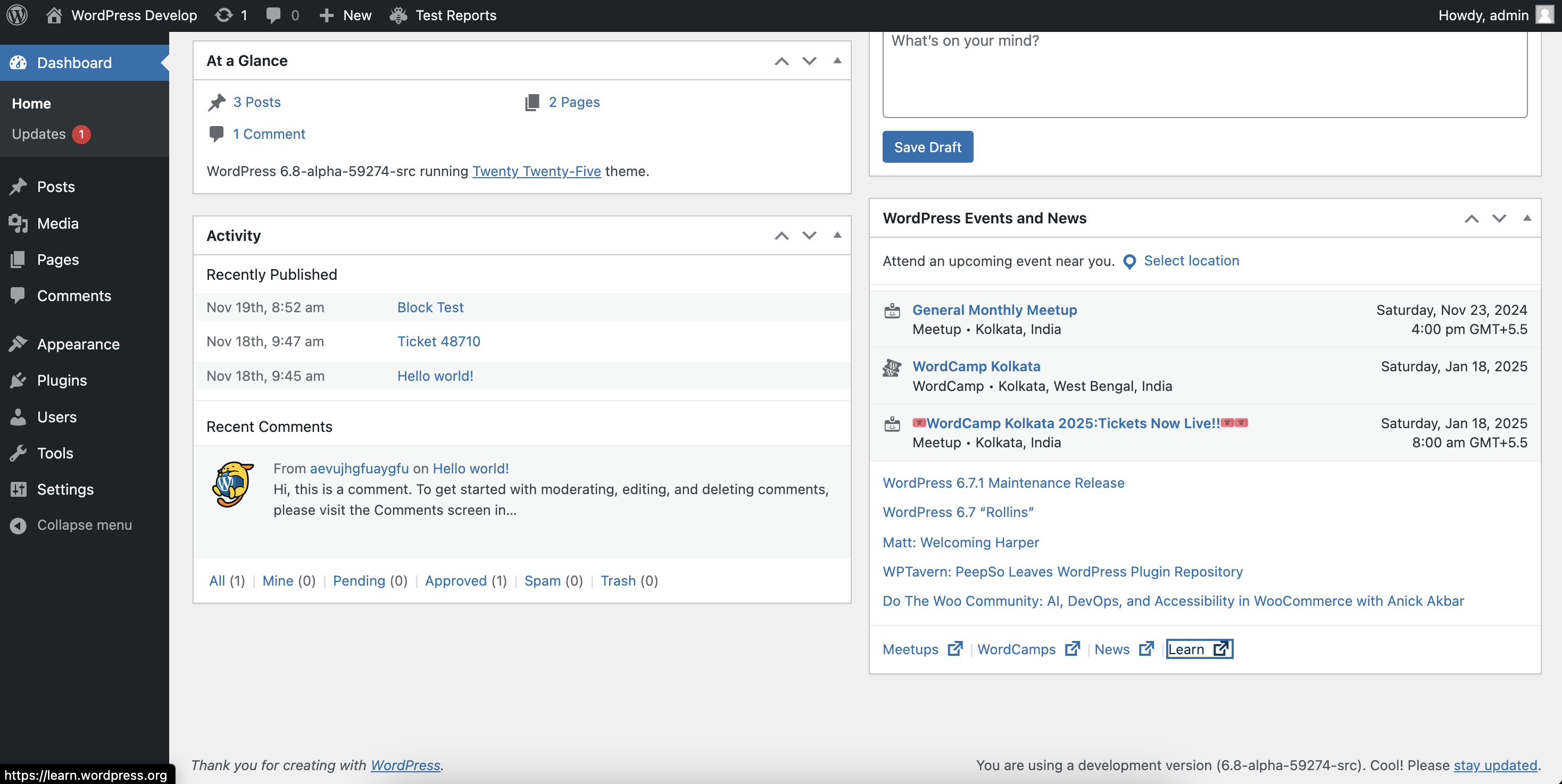Click the Wapuu avatar in Recent Comments
The width and height of the screenshot is (1562, 784).
[233, 484]
